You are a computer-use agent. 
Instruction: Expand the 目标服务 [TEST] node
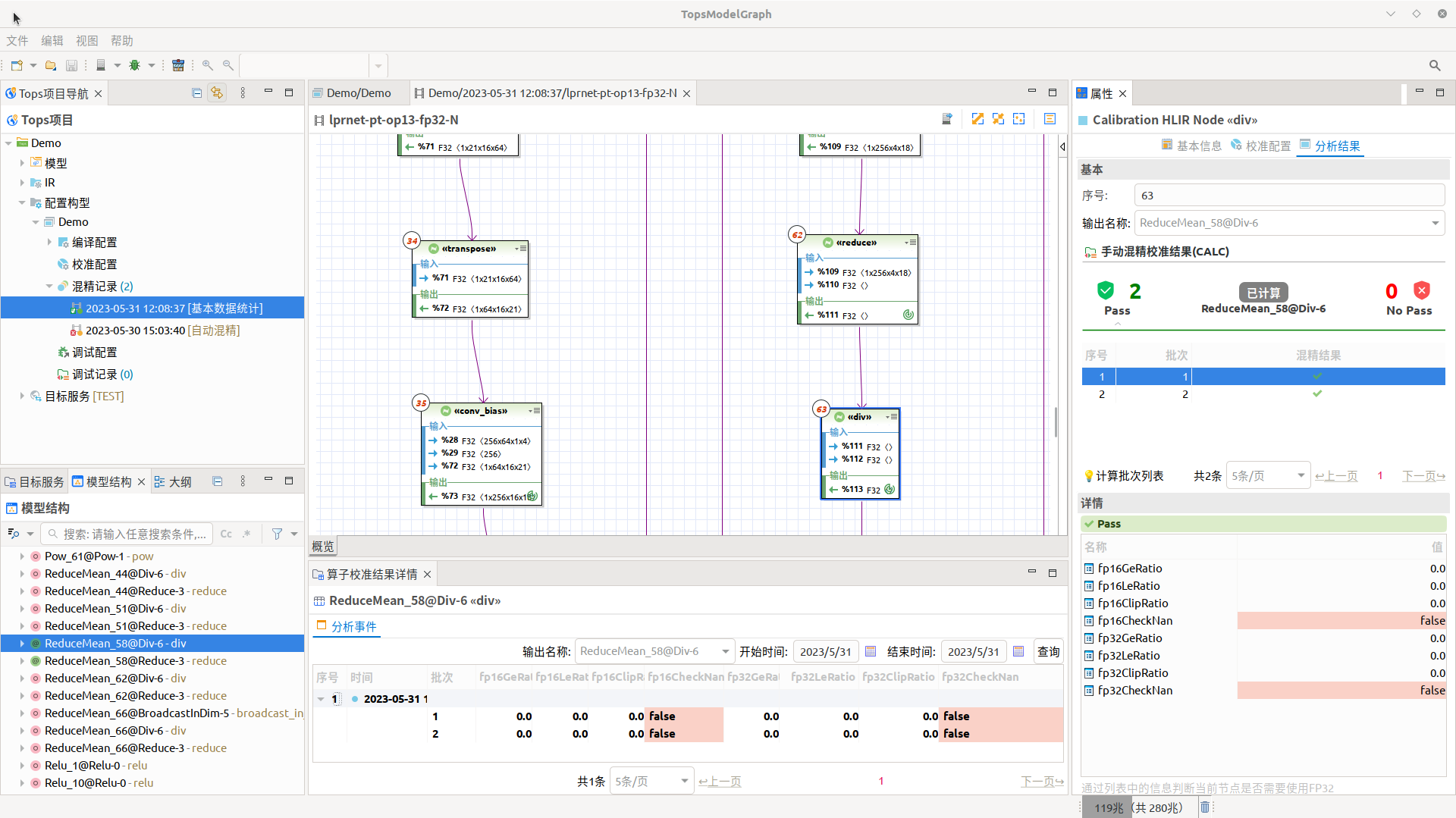[22, 396]
